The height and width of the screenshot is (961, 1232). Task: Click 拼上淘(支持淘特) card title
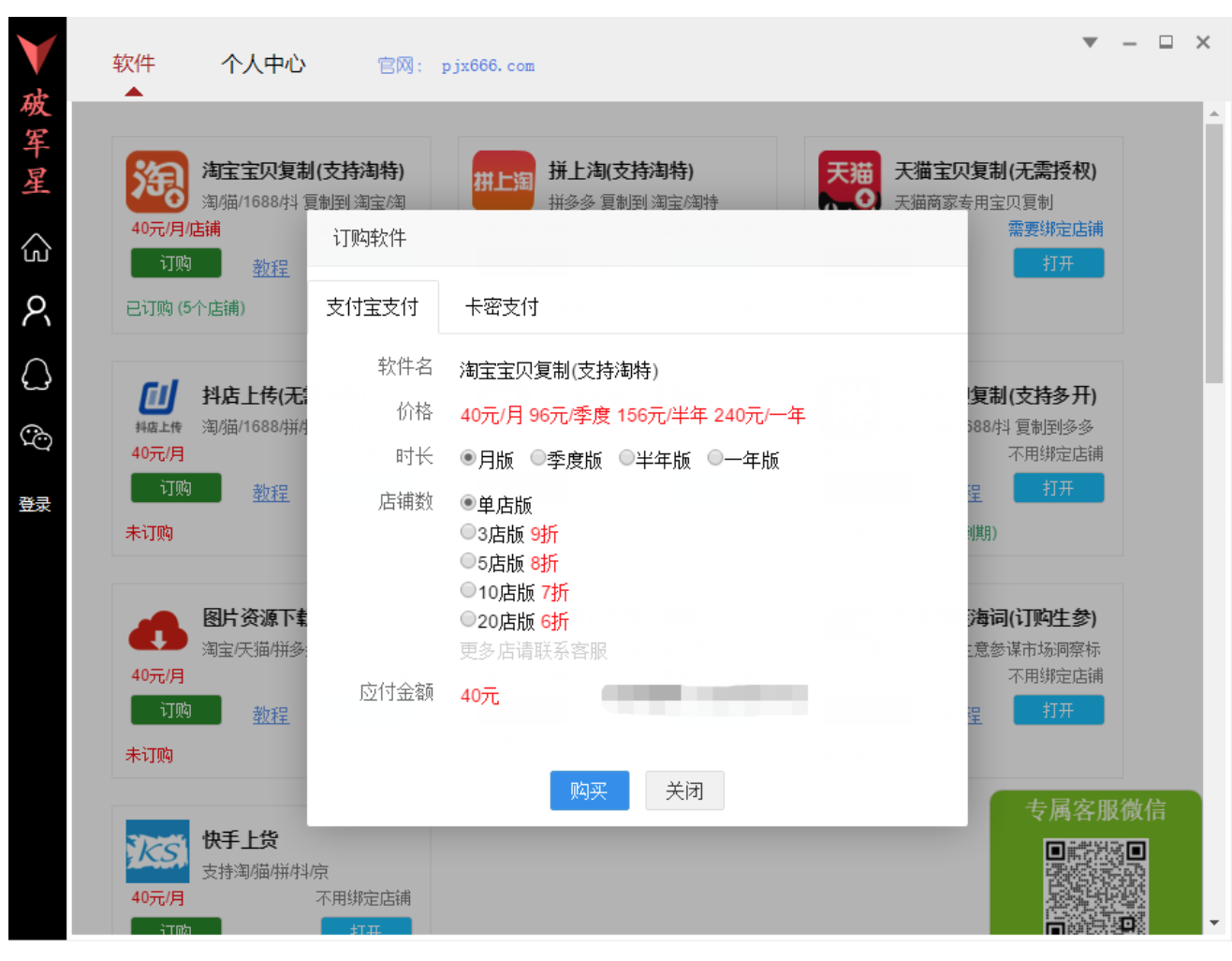pyautogui.click(x=621, y=170)
